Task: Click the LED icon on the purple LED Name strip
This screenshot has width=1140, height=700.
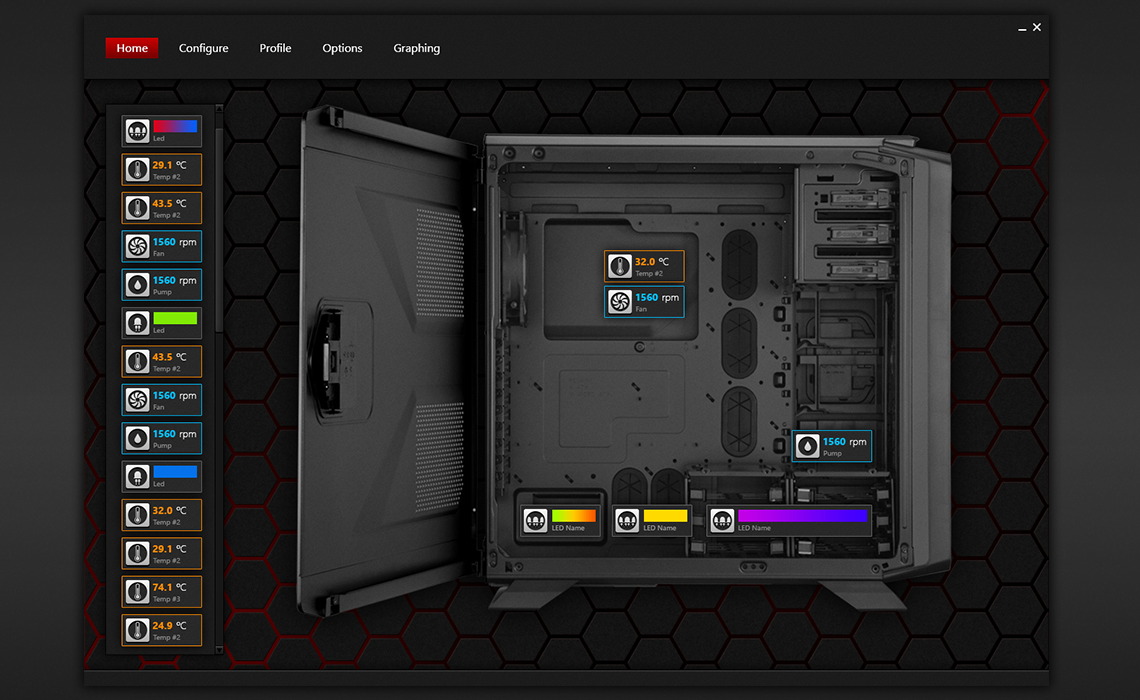Action: pos(722,520)
